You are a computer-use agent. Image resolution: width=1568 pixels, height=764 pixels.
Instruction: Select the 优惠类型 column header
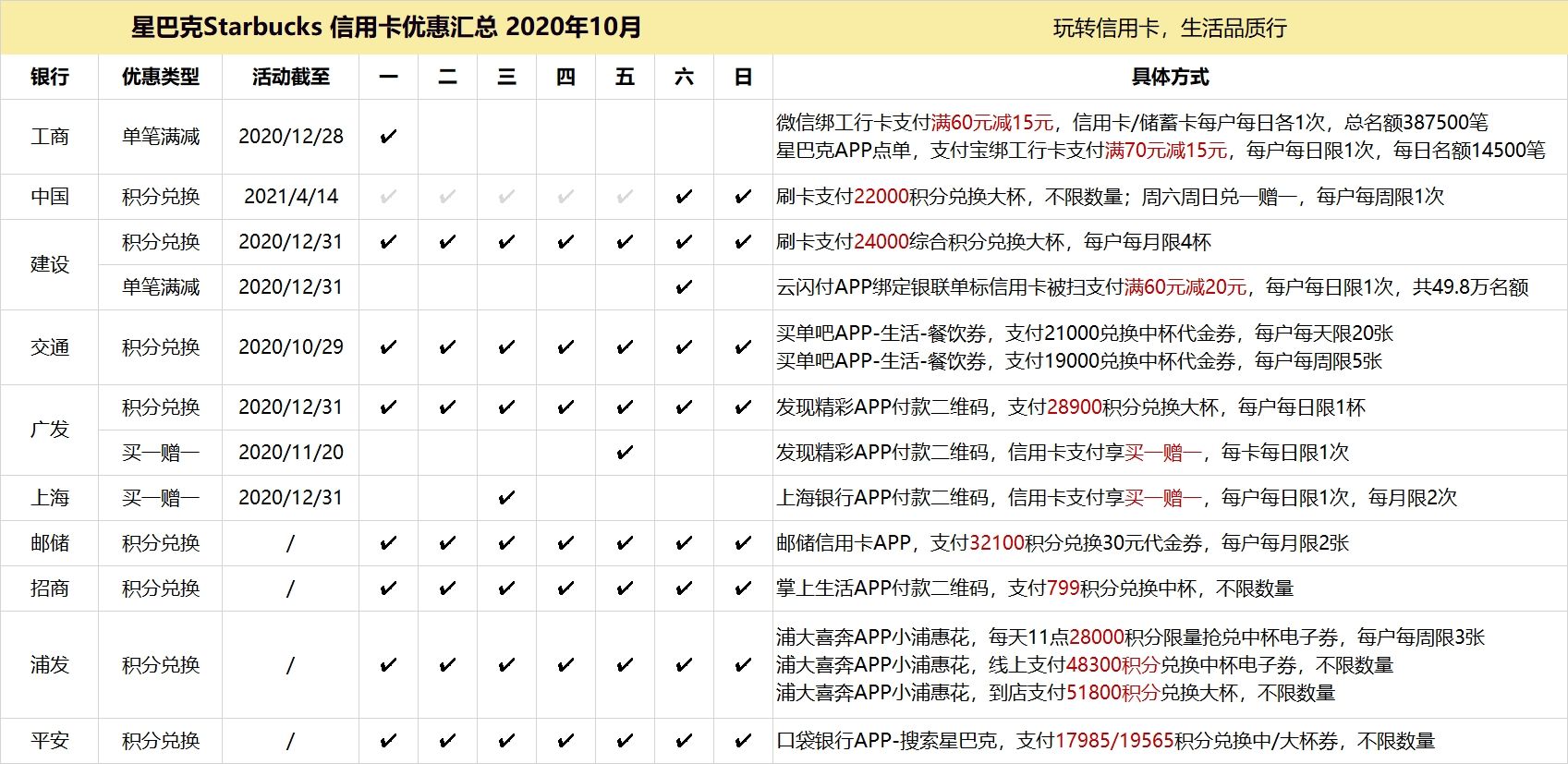coord(161,77)
